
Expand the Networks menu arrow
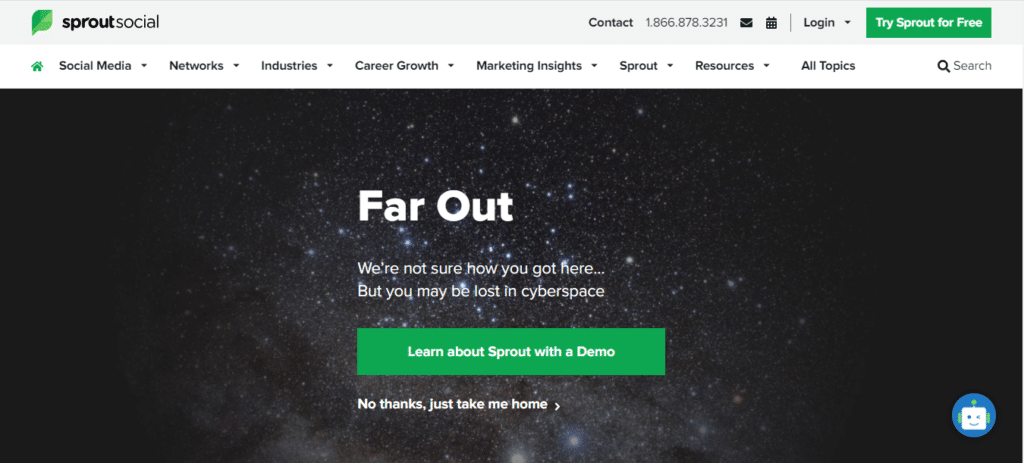pos(236,66)
